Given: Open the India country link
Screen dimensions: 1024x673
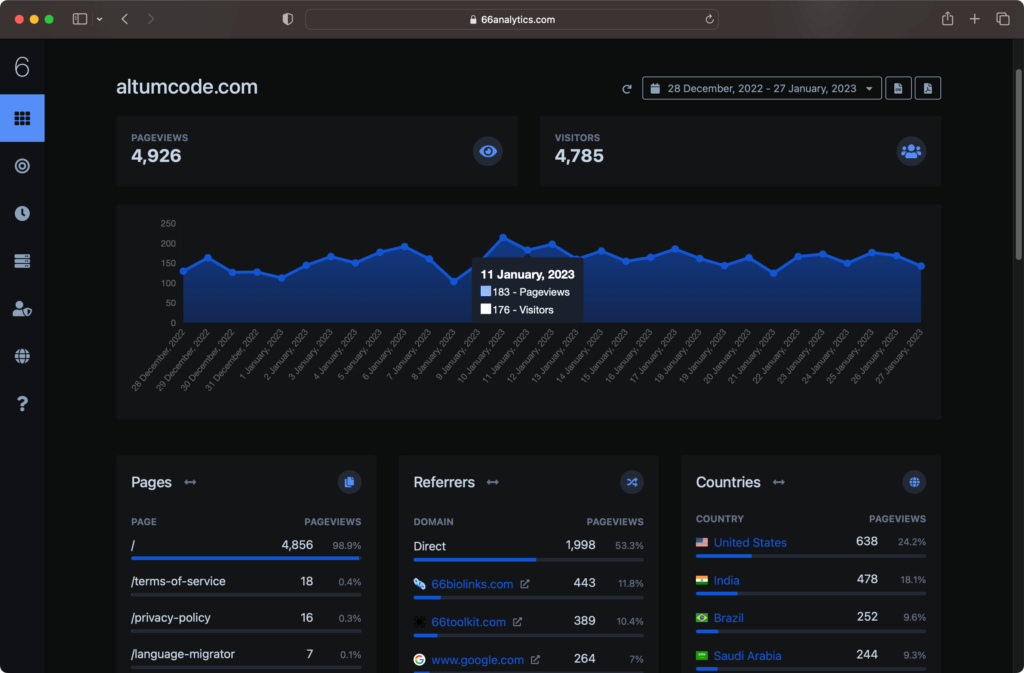Looking at the screenshot, I should [x=726, y=579].
